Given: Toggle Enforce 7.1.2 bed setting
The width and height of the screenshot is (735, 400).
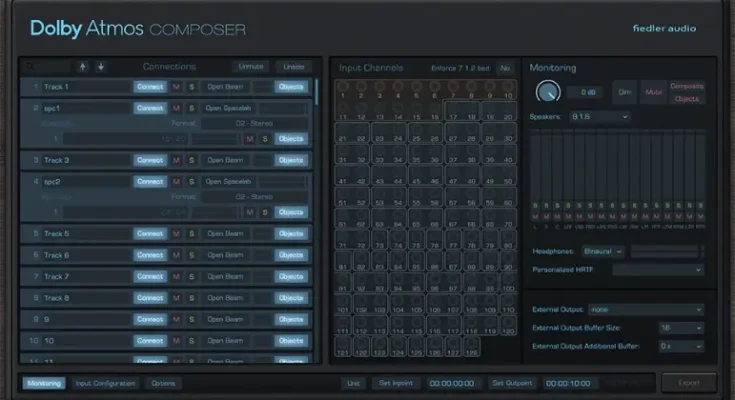Looking at the screenshot, I should click(x=506, y=68).
